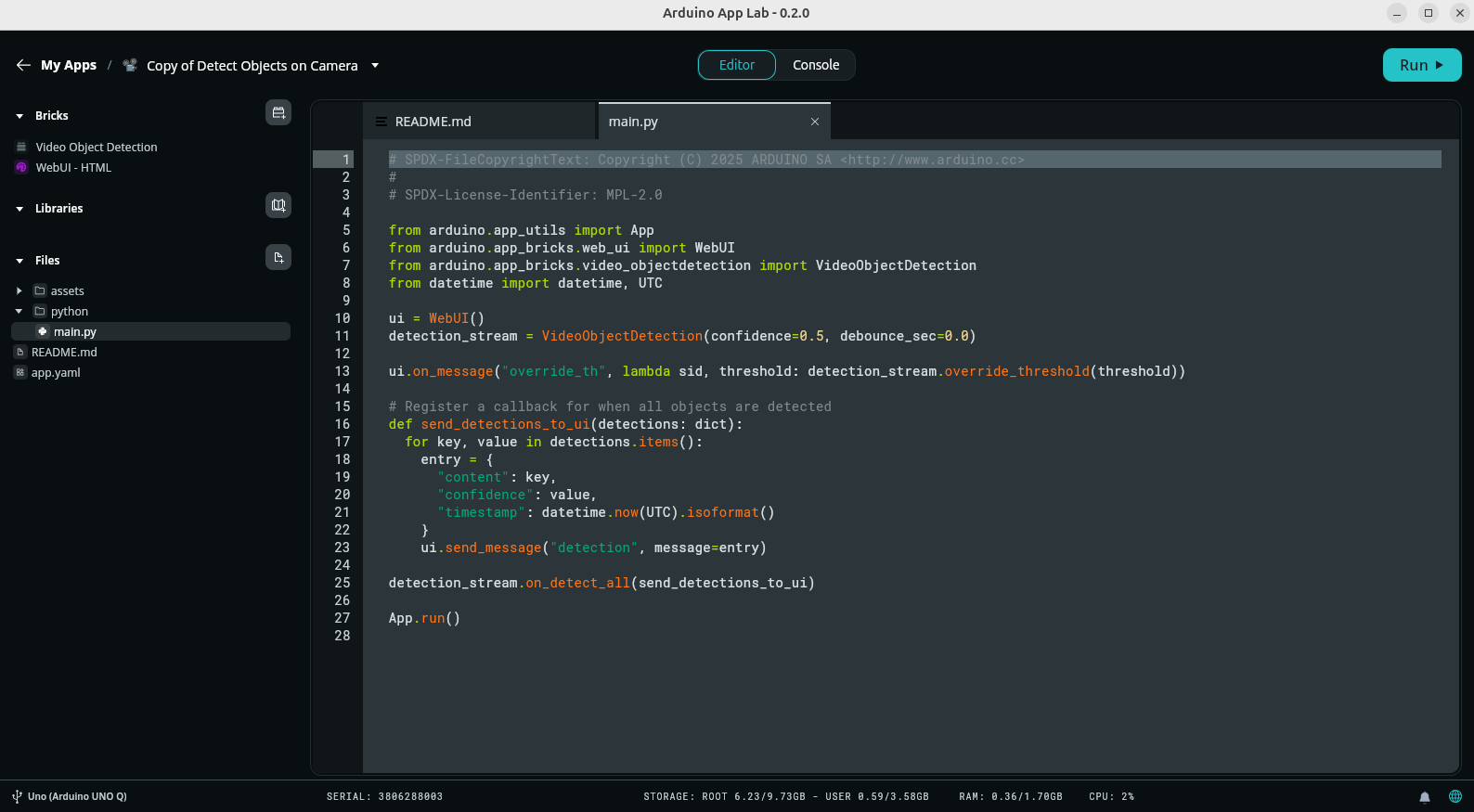This screenshot has width=1474, height=812.
Task: Select WebUI - HTML brick
Action: 73,168
